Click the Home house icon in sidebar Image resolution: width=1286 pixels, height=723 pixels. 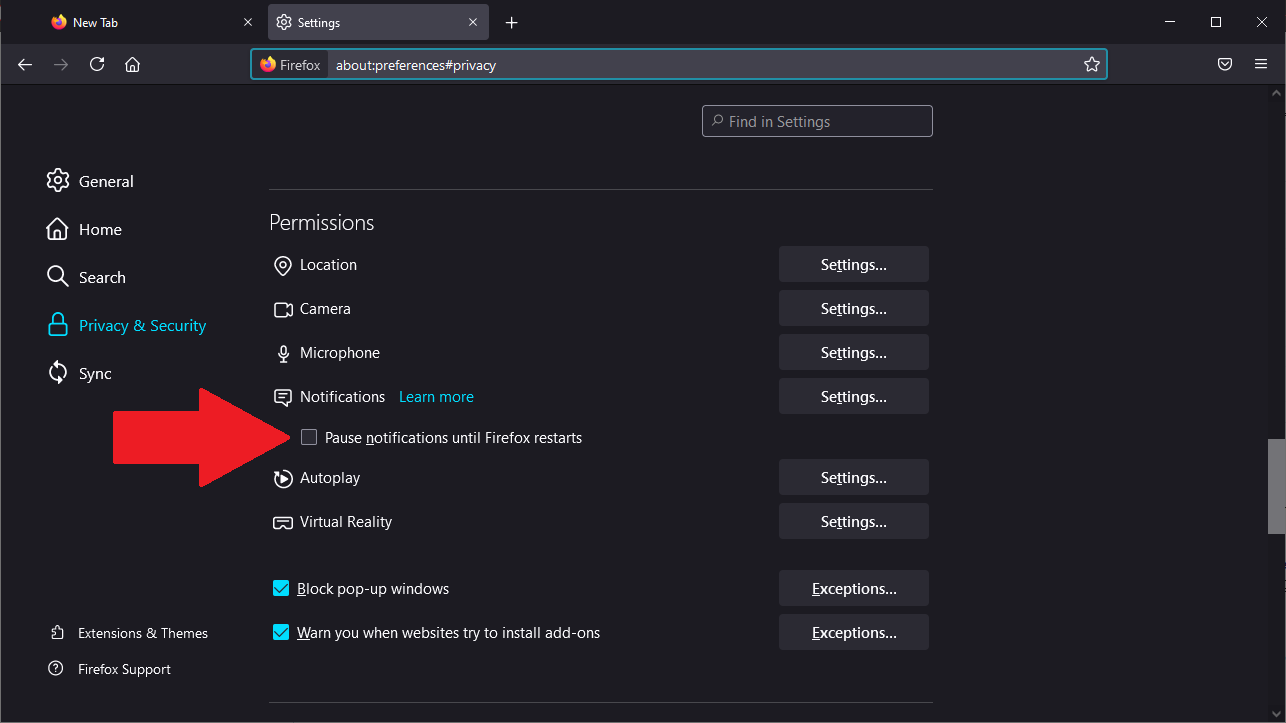58,229
